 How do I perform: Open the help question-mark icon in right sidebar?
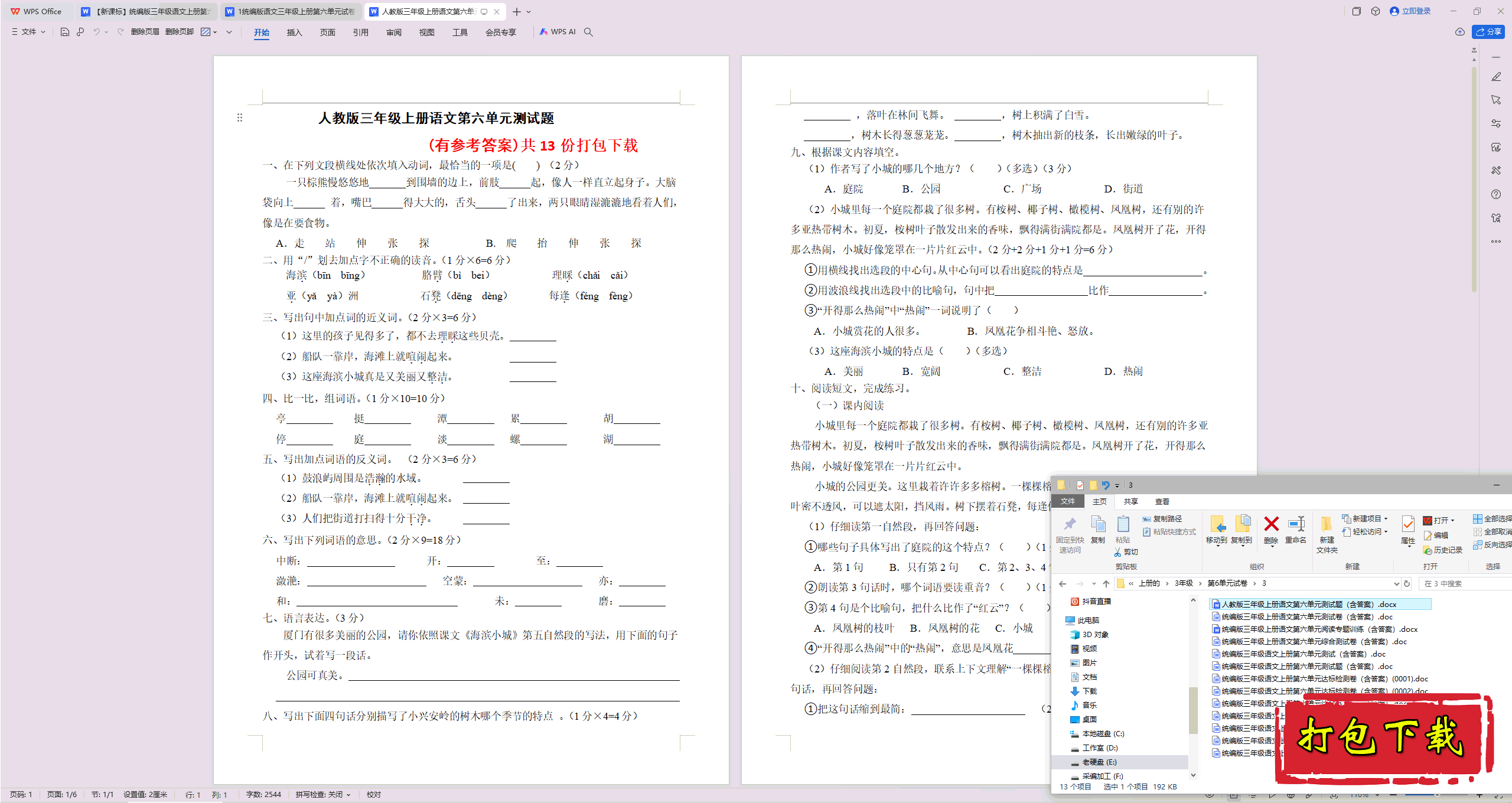point(1495,194)
